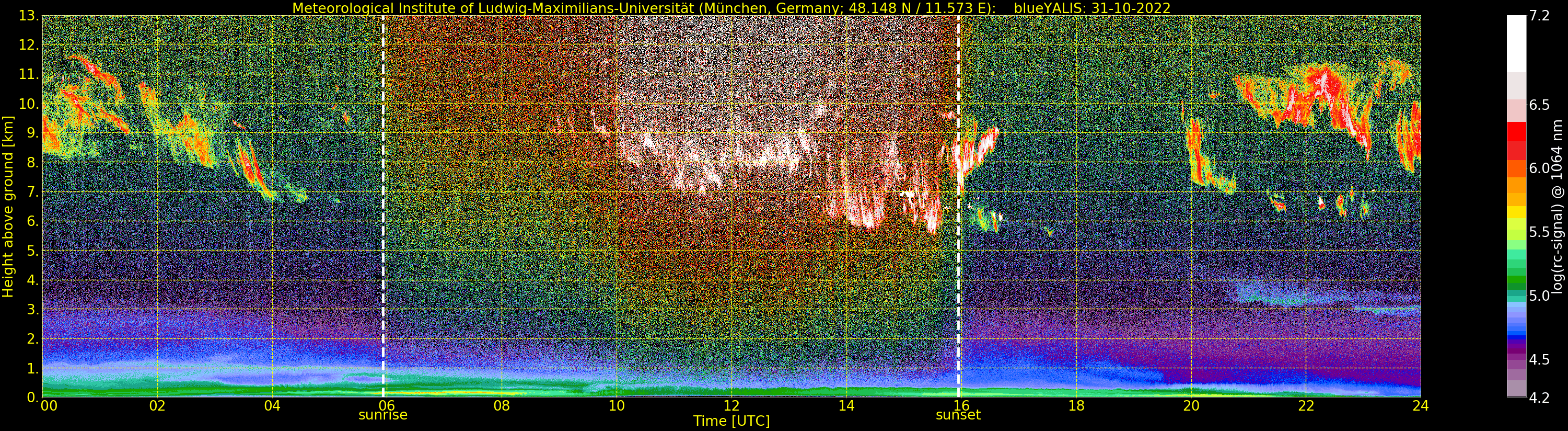
Task: Click the colorbar value 6.0
Action: coord(1539,168)
